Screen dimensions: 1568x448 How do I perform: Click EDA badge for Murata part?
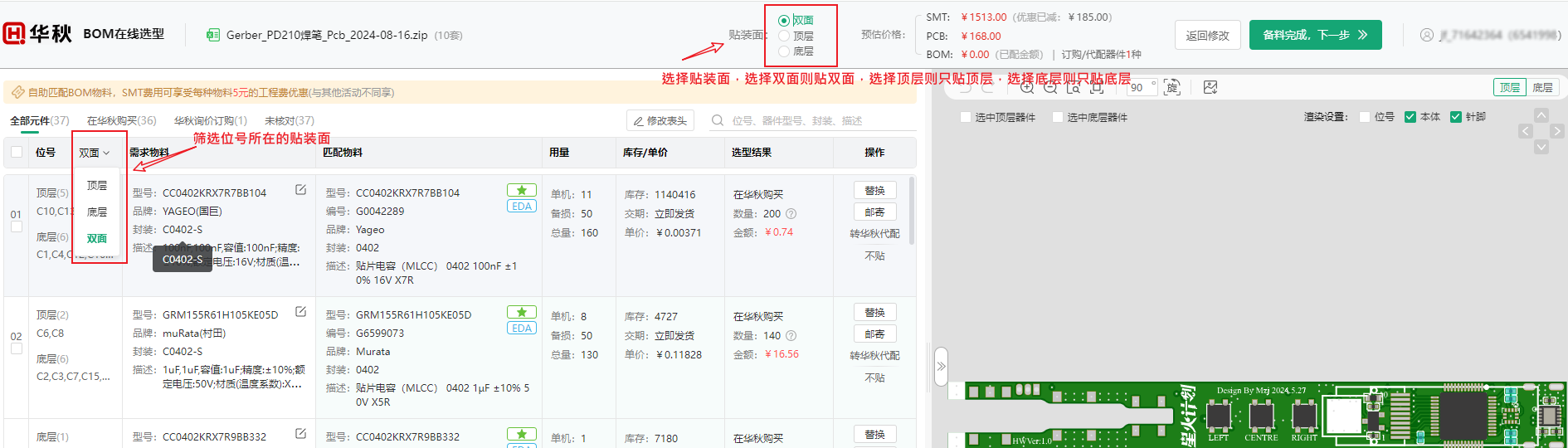click(x=522, y=329)
